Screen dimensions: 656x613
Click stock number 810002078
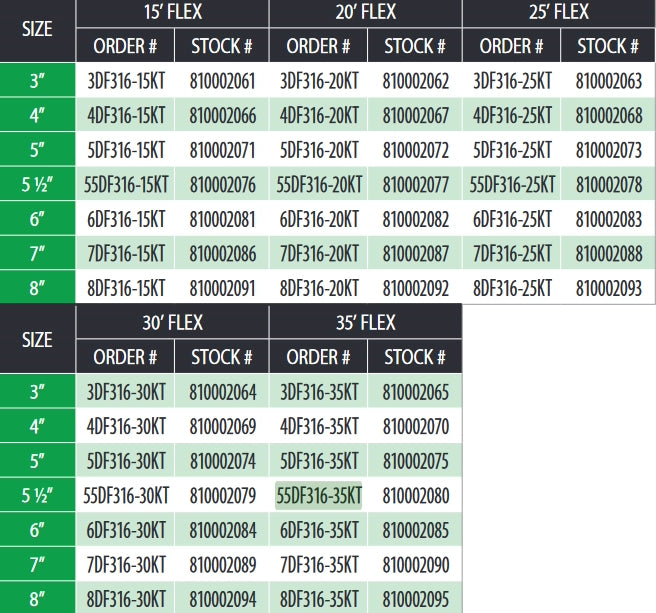tap(609, 185)
